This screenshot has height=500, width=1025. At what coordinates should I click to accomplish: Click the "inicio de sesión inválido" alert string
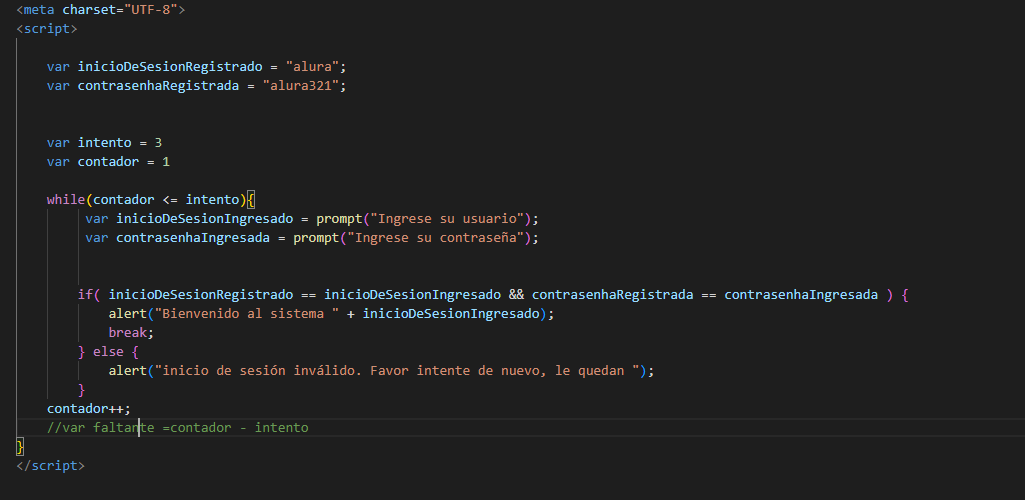coord(396,371)
